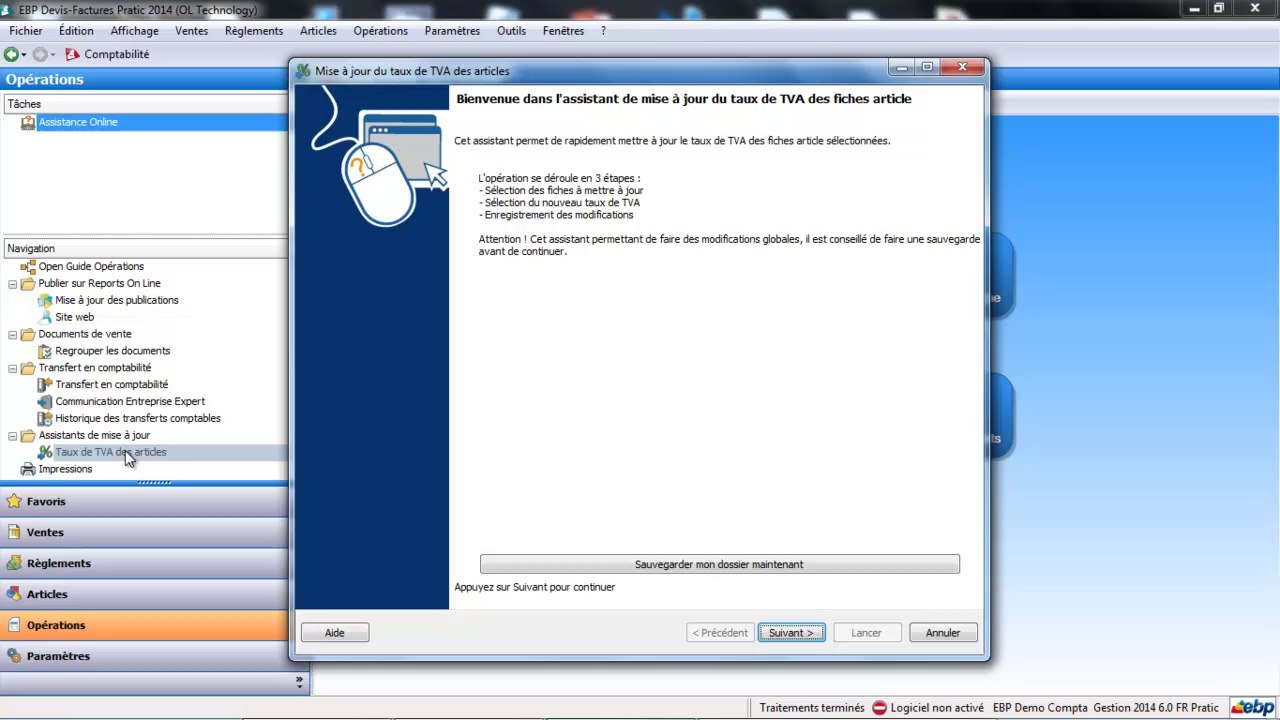
Task: Maximize the TVA update wizard window
Action: pos(927,67)
